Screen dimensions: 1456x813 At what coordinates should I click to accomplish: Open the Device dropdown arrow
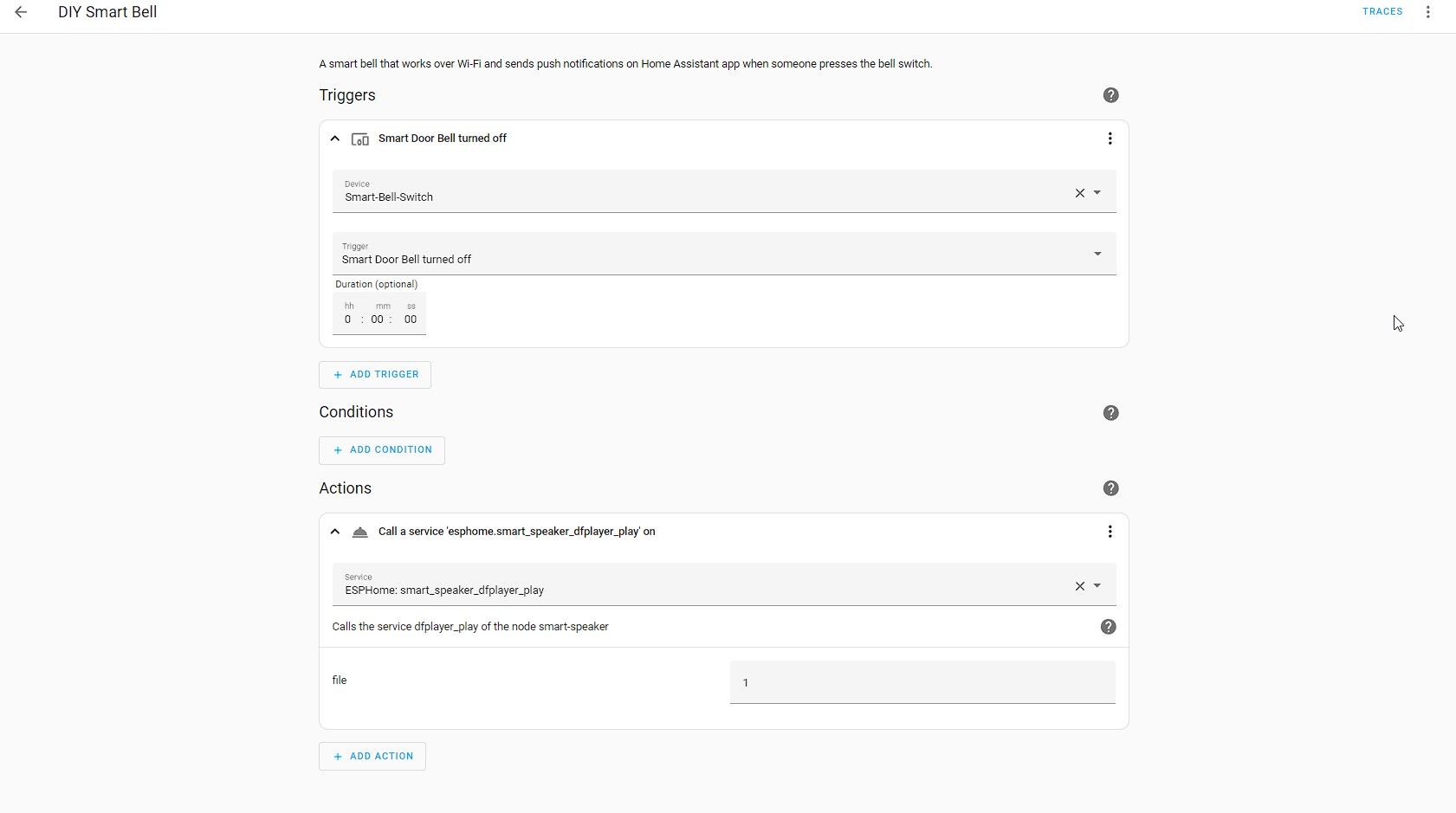[x=1097, y=192]
